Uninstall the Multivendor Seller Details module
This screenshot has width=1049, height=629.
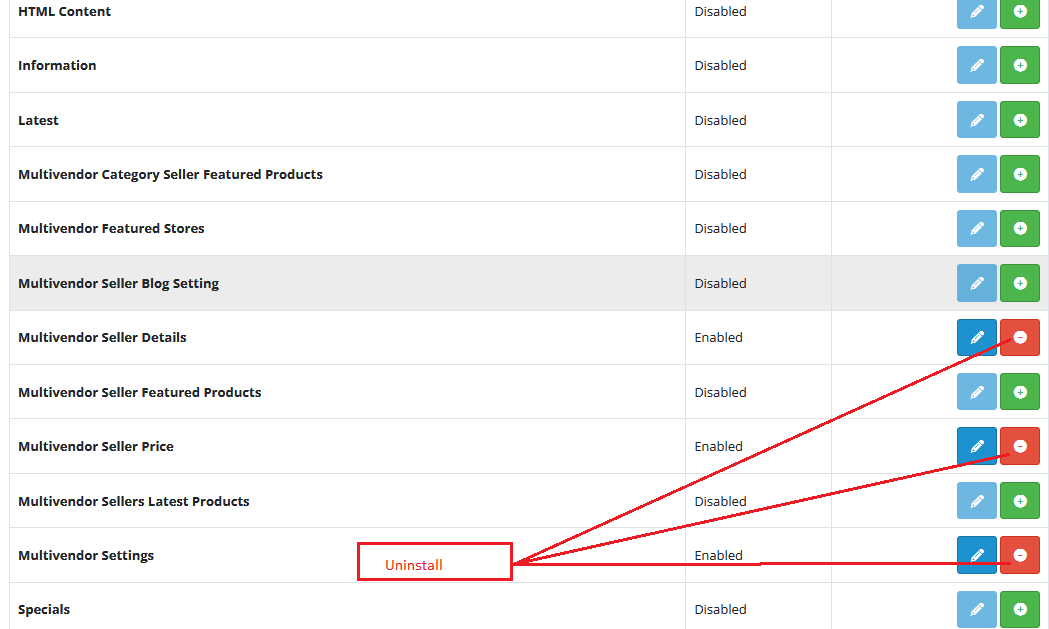(x=1019, y=337)
